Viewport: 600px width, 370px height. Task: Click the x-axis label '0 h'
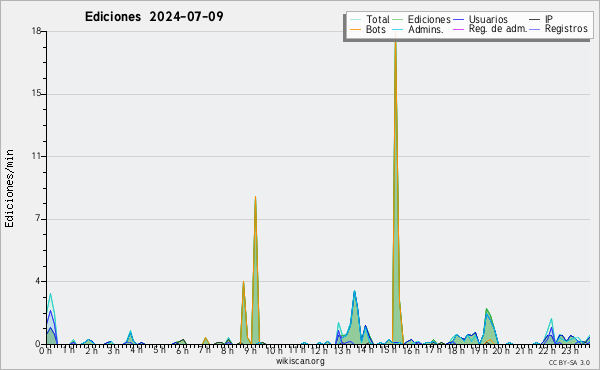[x=46, y=351]
